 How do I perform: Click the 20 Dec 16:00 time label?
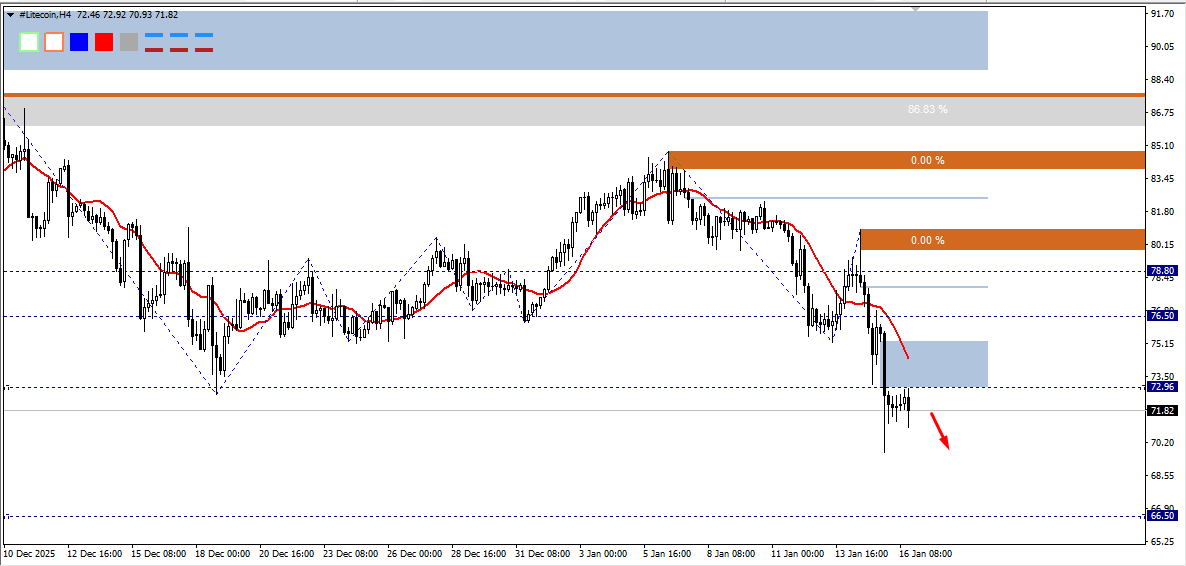[287, 554]
